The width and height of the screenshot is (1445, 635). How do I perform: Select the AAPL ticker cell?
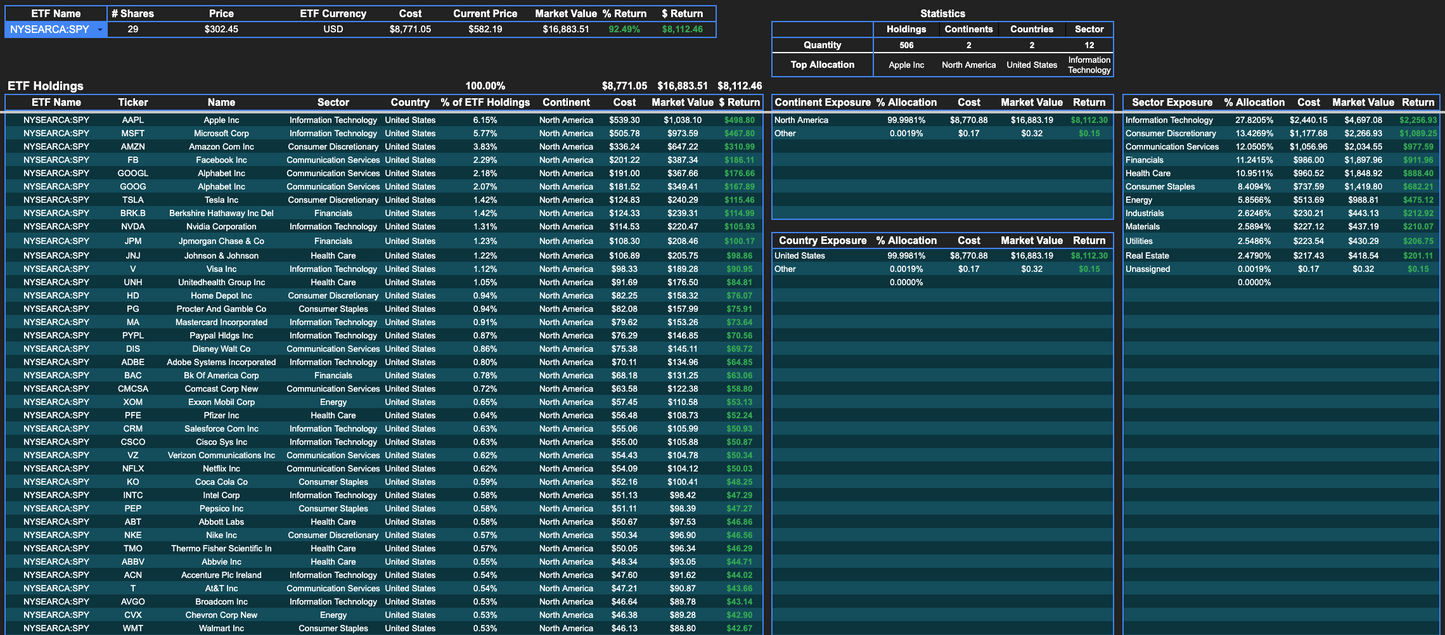pos(133,120)
